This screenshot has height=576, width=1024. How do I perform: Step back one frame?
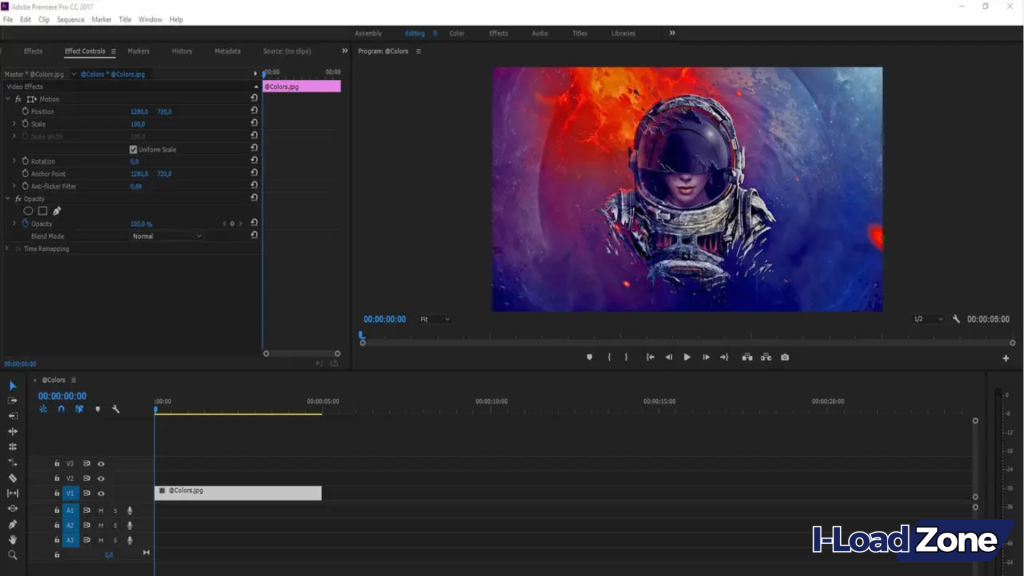669,357
